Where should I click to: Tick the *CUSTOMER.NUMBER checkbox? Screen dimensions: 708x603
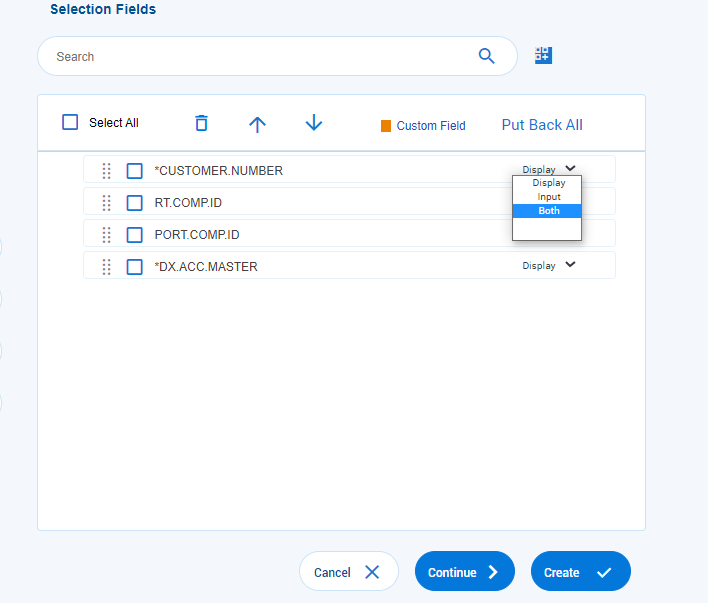[x=135, y=171]
